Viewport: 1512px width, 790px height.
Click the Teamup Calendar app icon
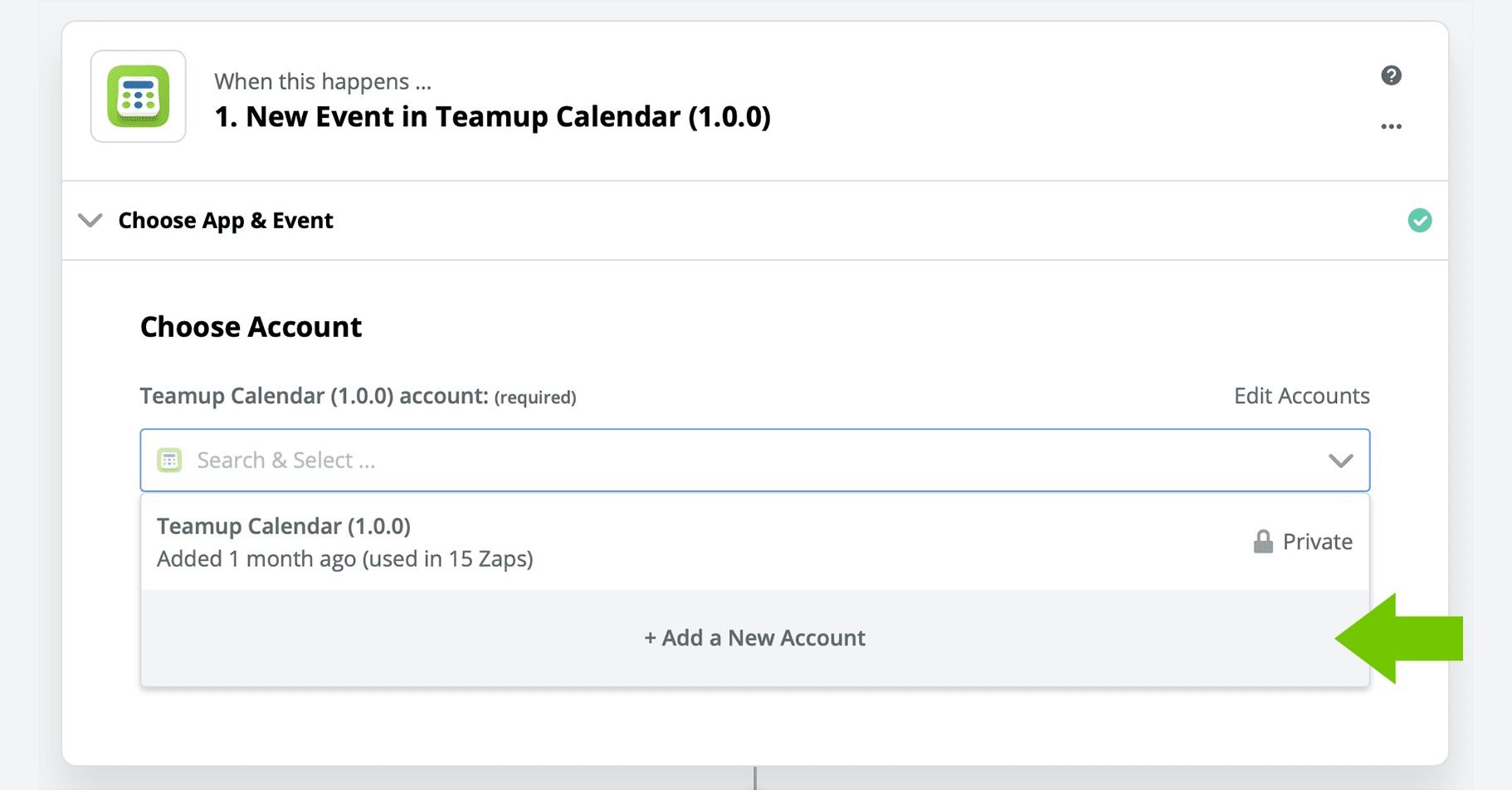(x=139, y=96)
